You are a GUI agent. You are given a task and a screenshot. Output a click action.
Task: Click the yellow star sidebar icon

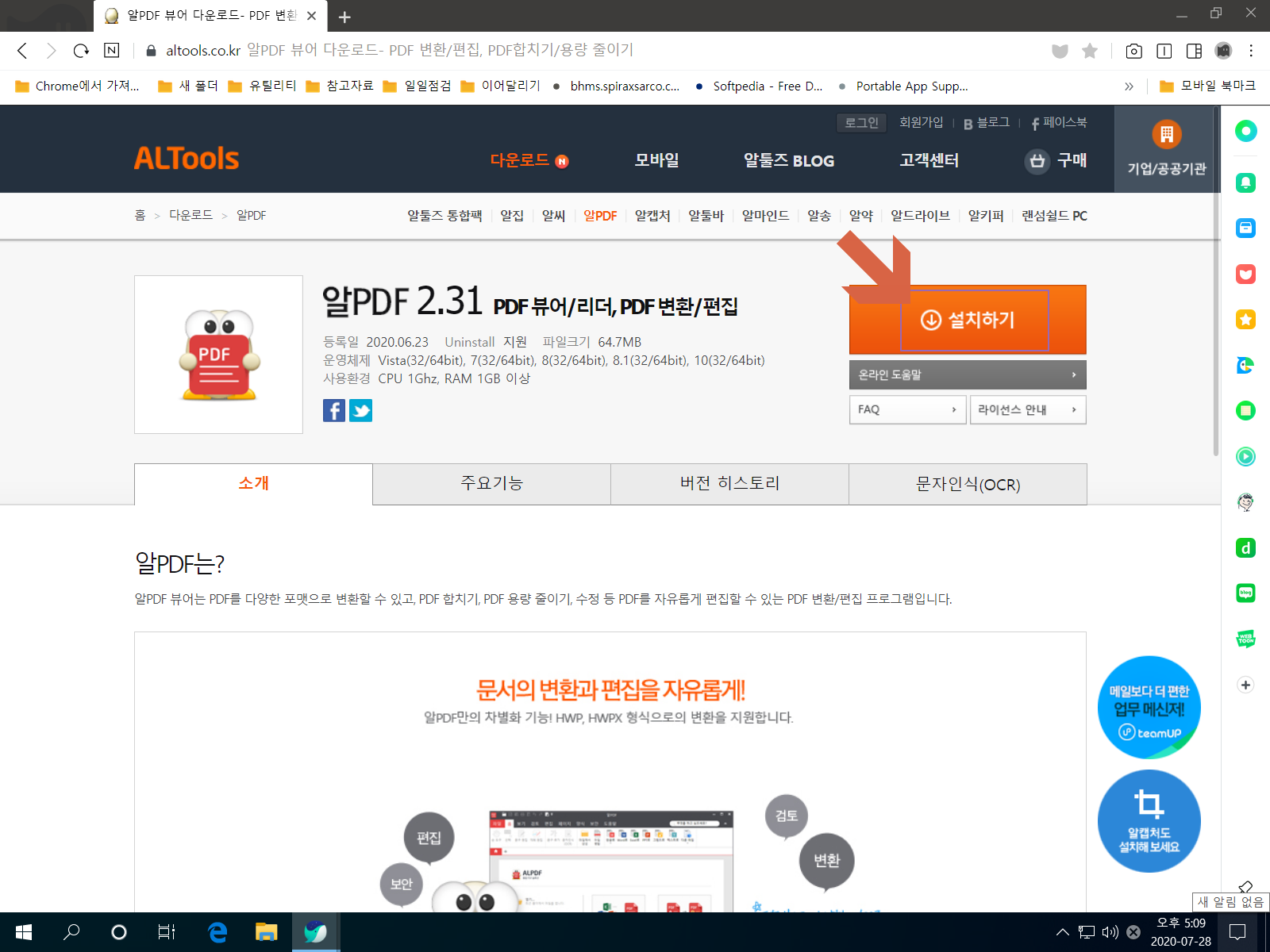(1245, 320)
